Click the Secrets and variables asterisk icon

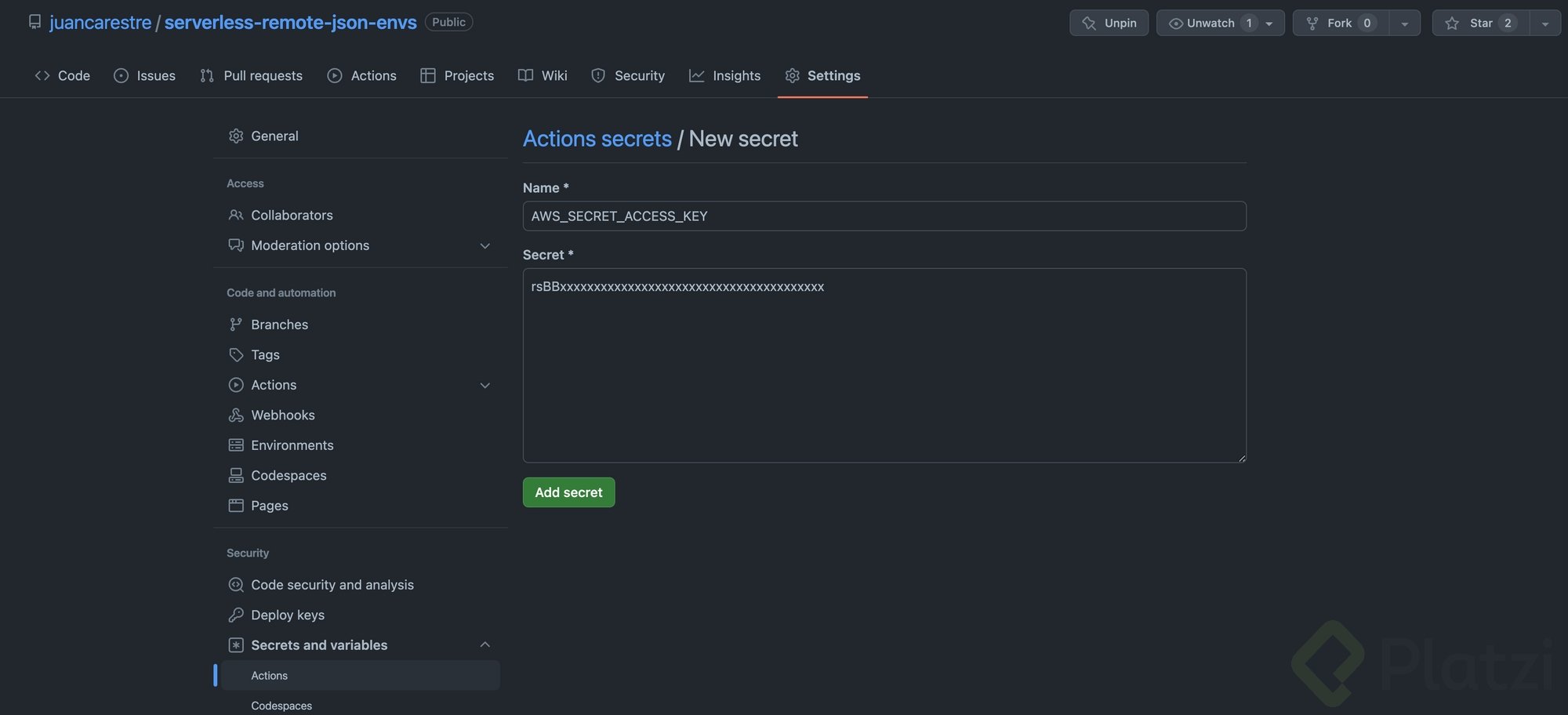click(236, 645)
